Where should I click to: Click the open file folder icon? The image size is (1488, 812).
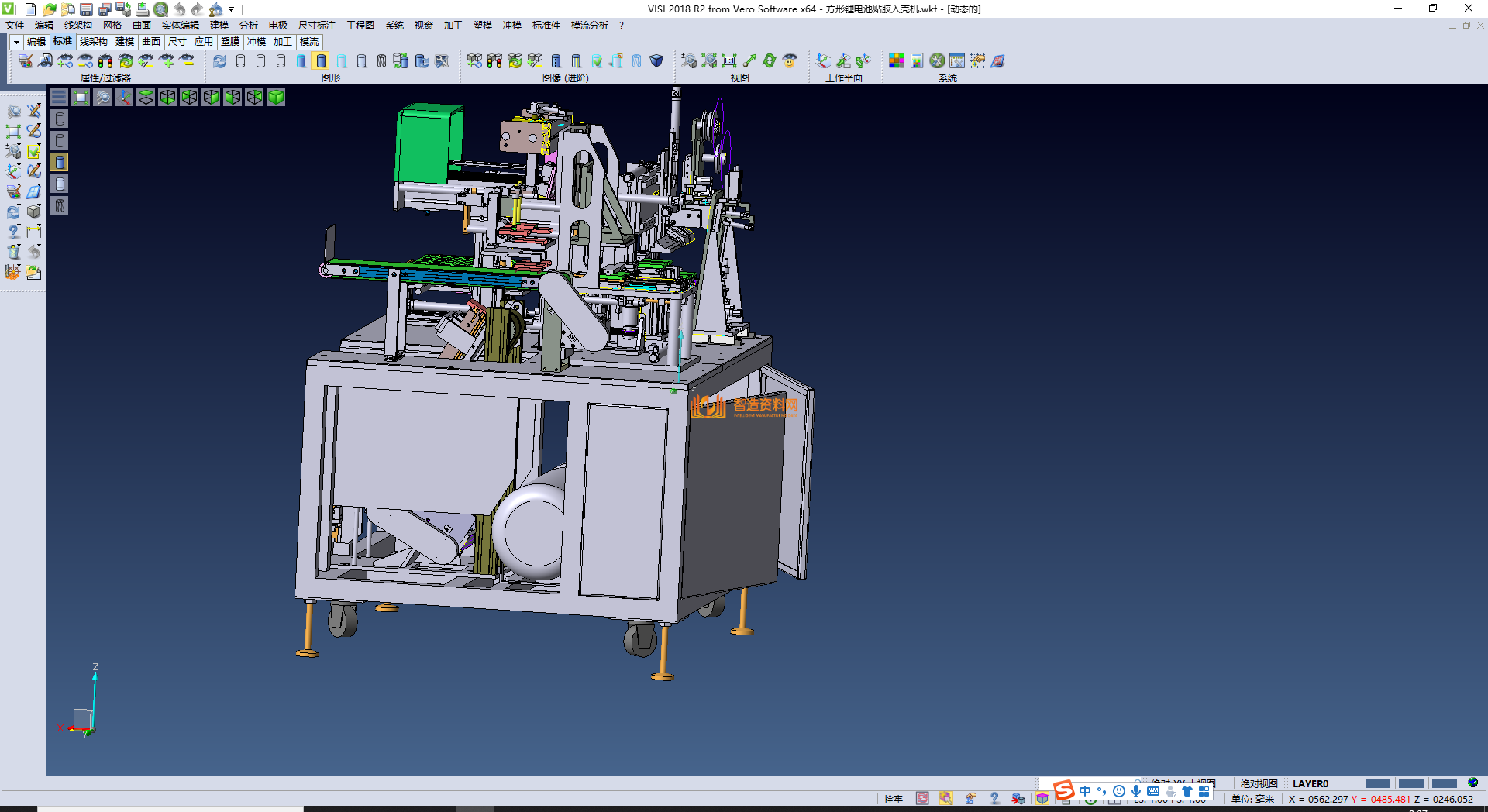(x=49, y=9)
